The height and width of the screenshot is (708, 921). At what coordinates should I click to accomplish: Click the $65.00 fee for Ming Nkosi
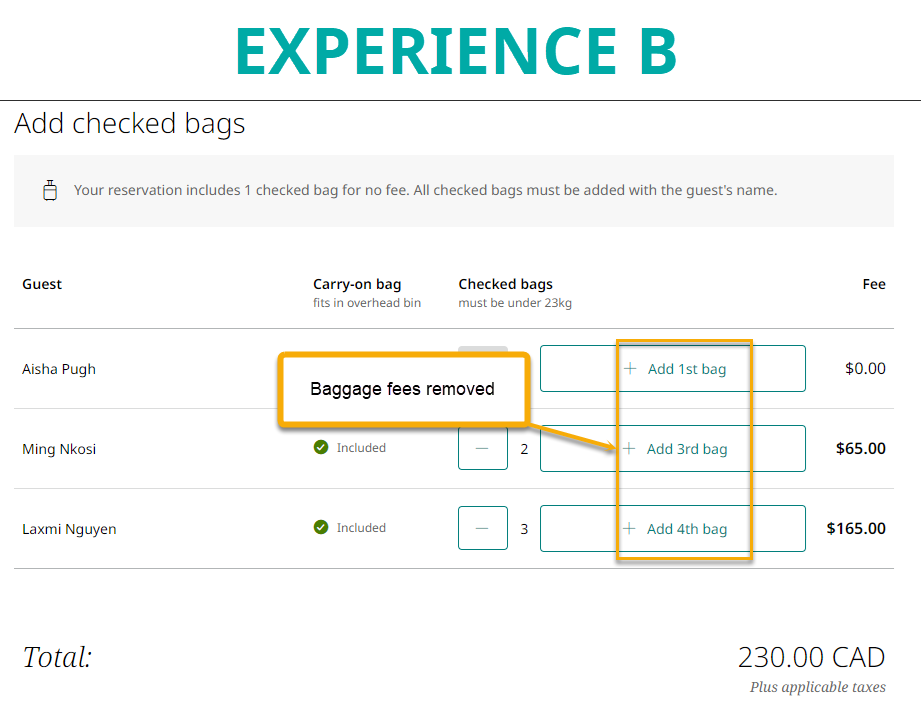(x=860, y=449)
